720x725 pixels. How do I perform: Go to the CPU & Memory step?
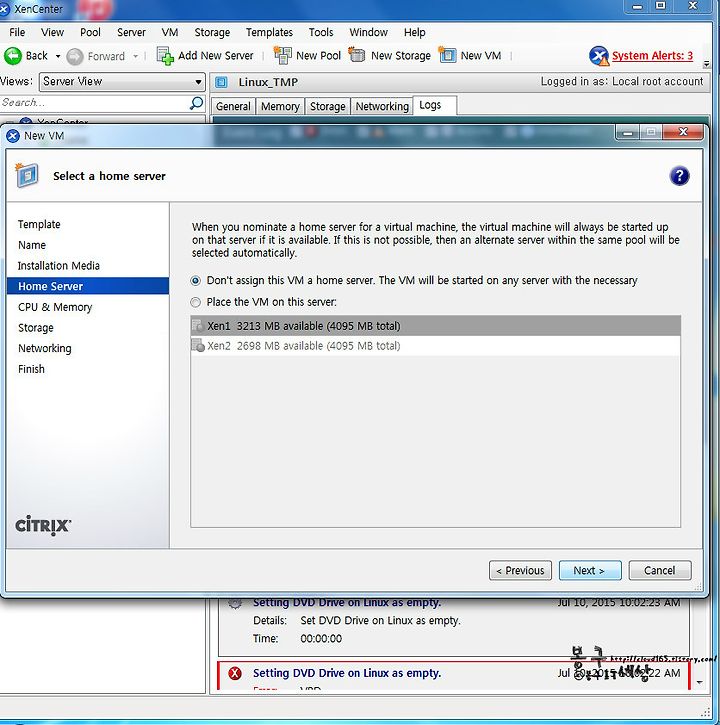(x=55, y=307)
